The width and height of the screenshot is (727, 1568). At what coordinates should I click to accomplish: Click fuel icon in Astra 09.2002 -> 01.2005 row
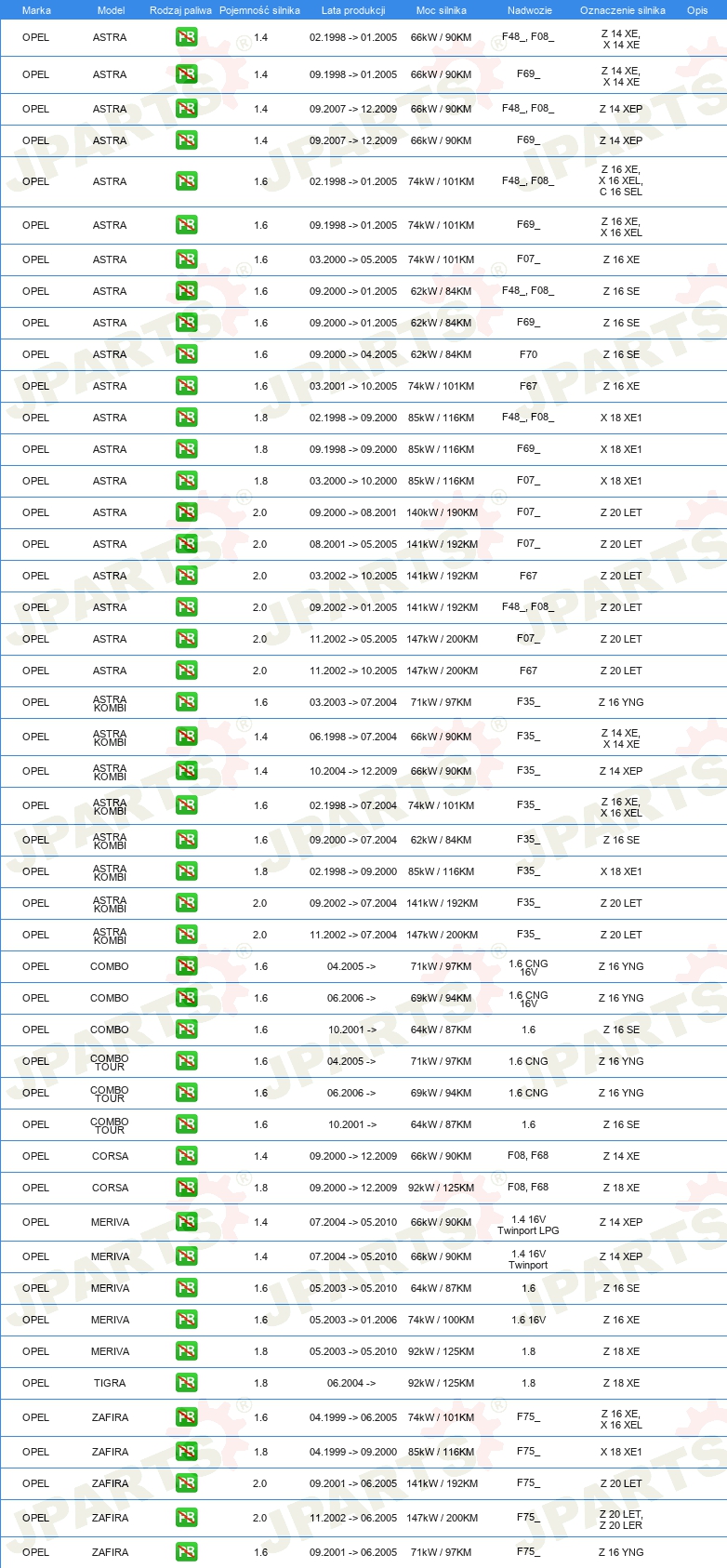tap(186, 607)
